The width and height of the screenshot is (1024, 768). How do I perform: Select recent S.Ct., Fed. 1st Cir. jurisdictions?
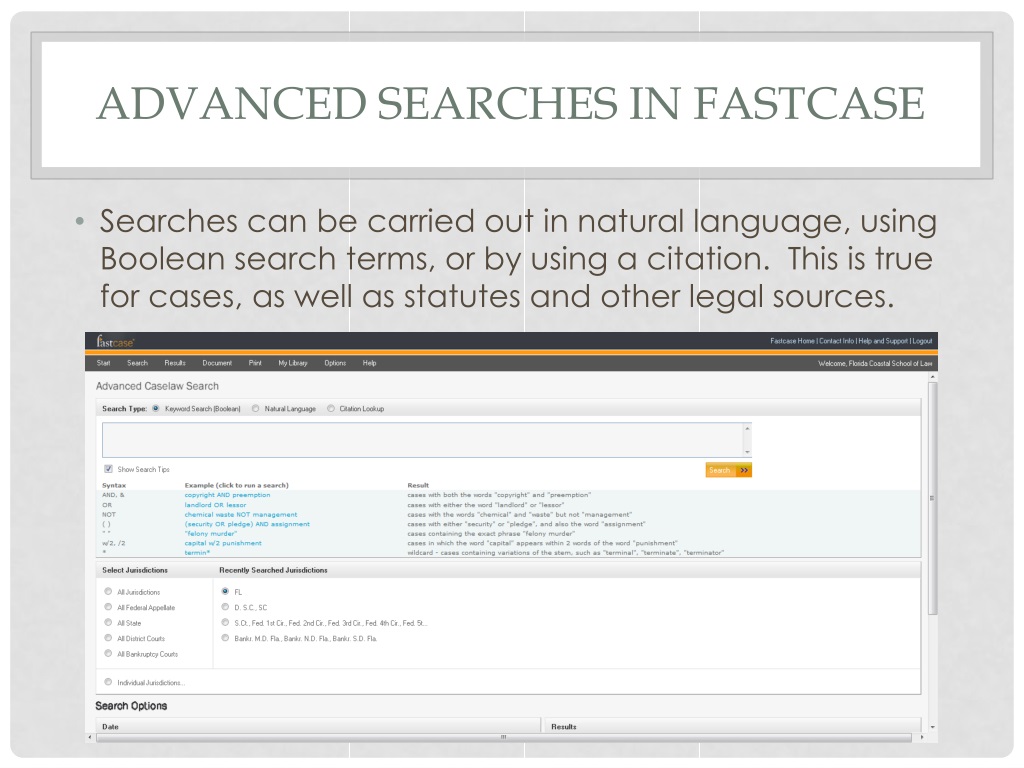click(x=225, y=623)
